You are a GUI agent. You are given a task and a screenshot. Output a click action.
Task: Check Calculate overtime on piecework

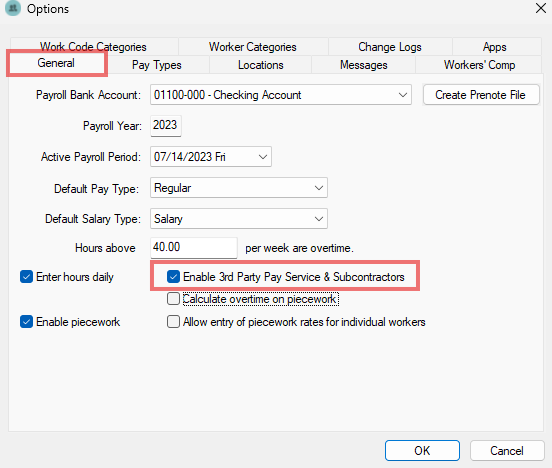tap(173, 299)
